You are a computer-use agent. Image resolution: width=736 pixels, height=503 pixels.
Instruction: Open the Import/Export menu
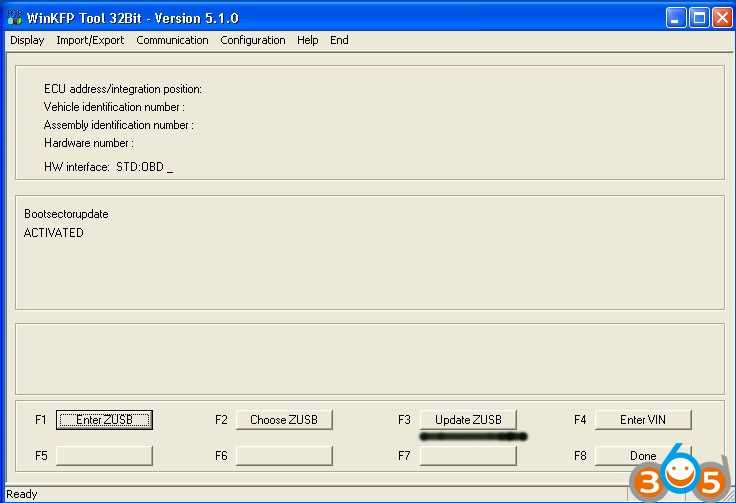pos(90,40)
